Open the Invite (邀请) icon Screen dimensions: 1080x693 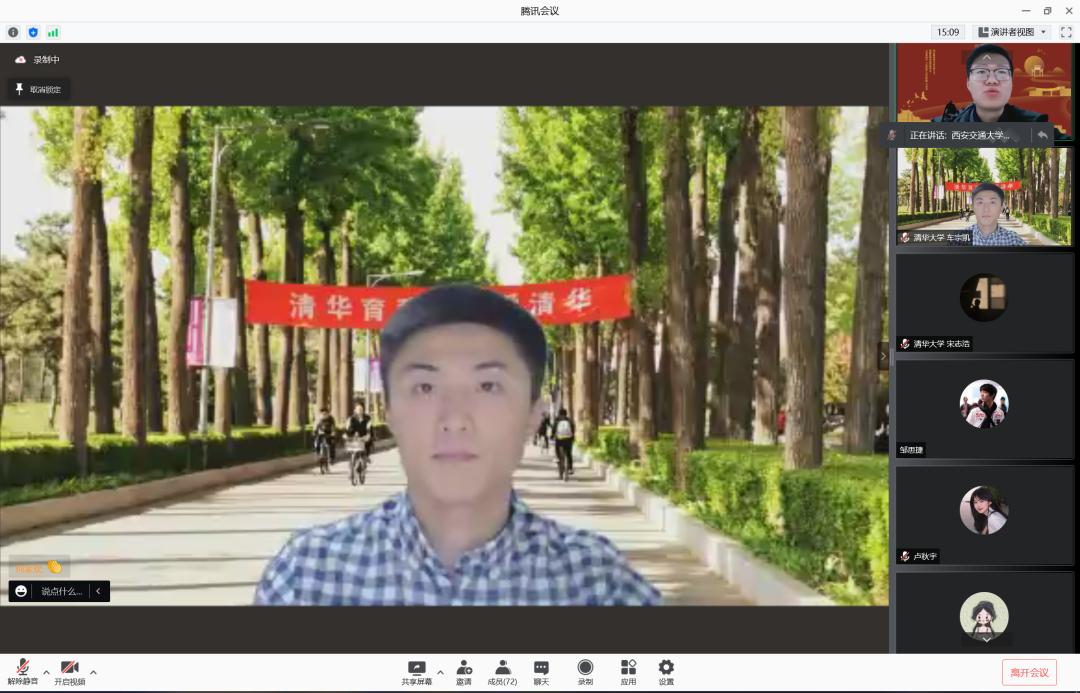[464, 671]
